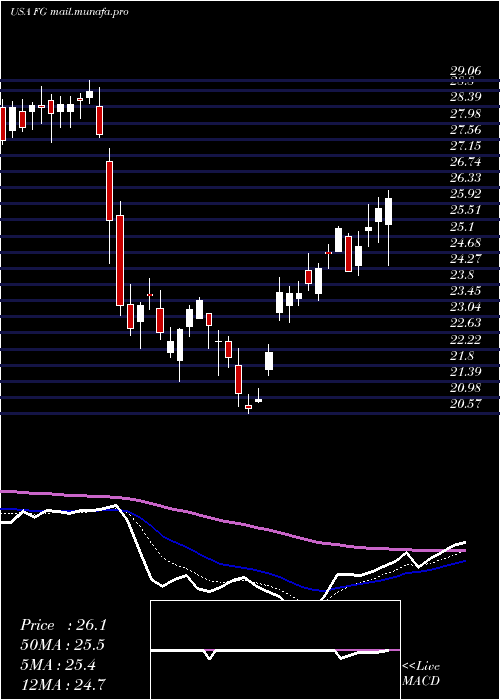
Task: Click the '50MA : 25.5' readout
Action: 63,645
